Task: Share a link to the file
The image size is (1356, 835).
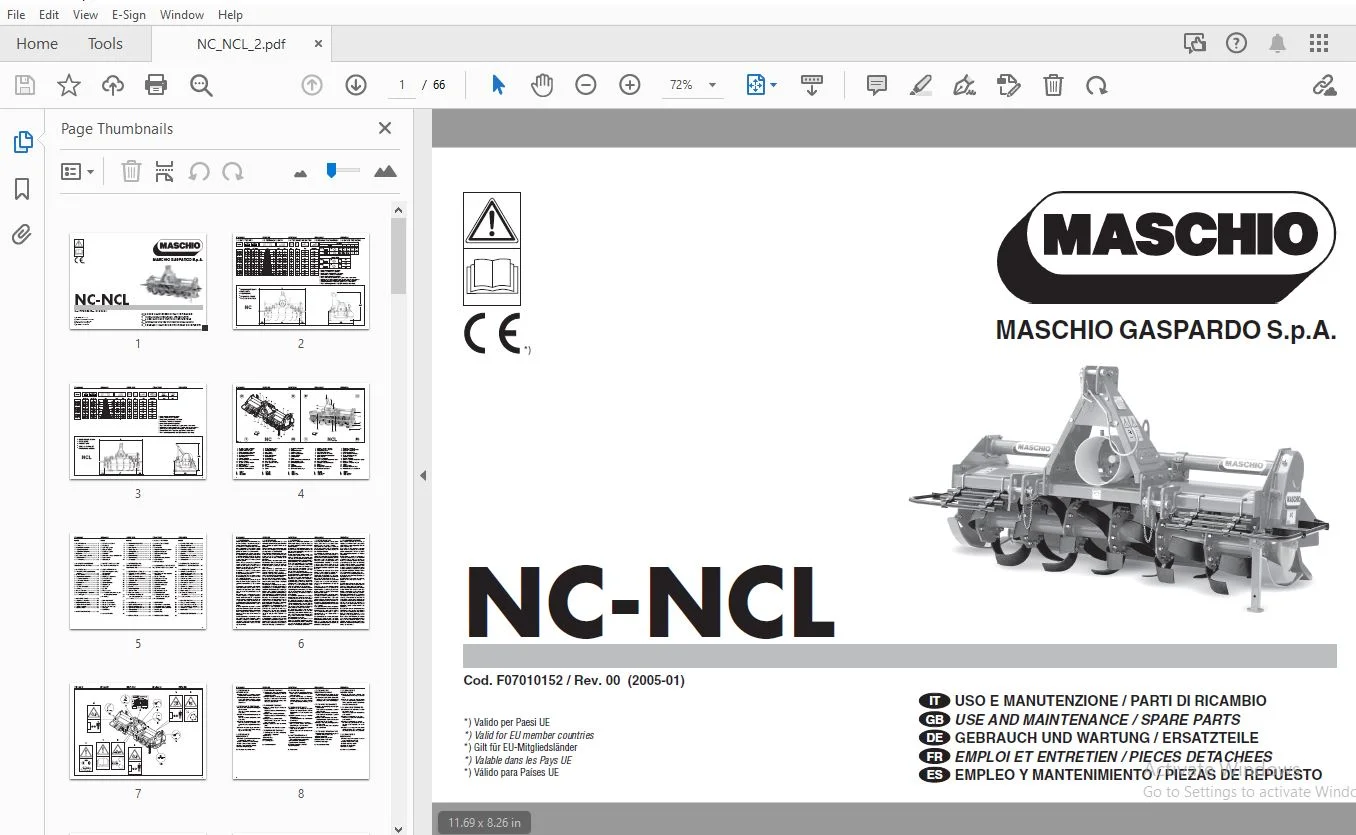Action: (x=1325, y=86)
